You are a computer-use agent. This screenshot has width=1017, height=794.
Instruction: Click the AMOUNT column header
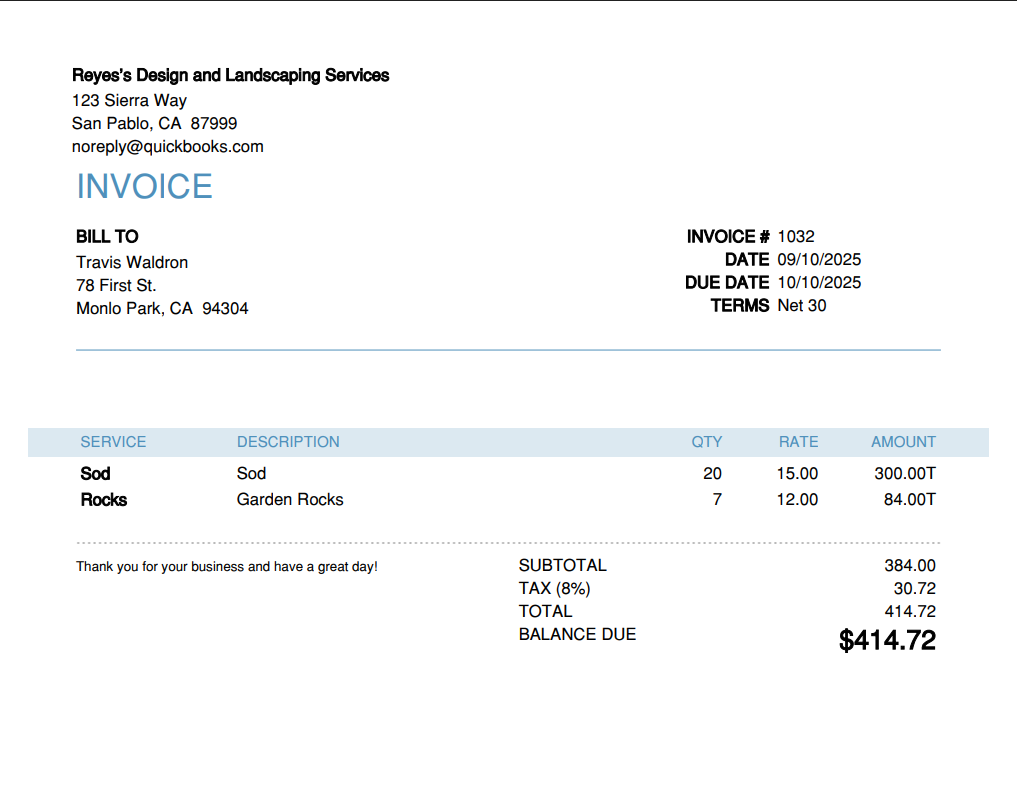[903, 442]
